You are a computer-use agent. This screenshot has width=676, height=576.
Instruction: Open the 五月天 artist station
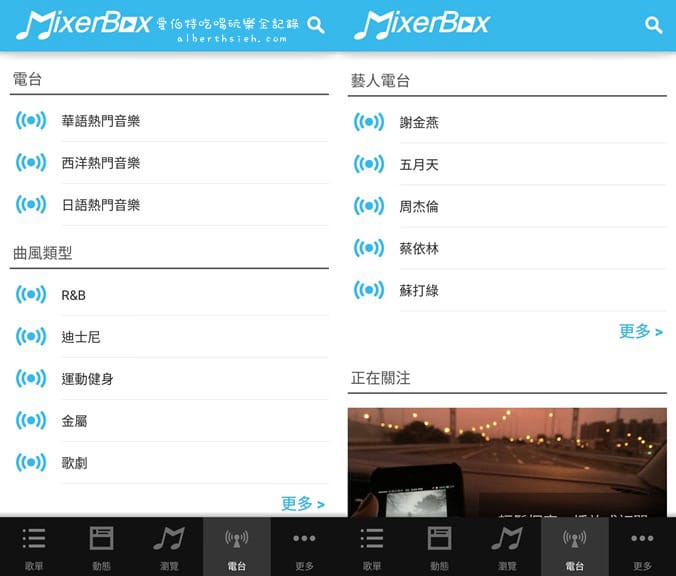[x=507, y=164]
